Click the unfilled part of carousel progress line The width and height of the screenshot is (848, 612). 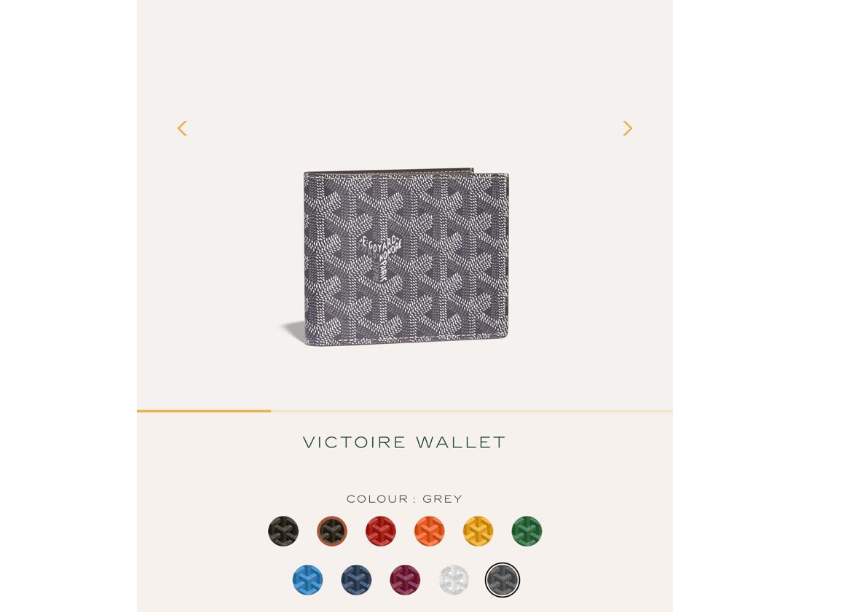click(x=472, y=411)
